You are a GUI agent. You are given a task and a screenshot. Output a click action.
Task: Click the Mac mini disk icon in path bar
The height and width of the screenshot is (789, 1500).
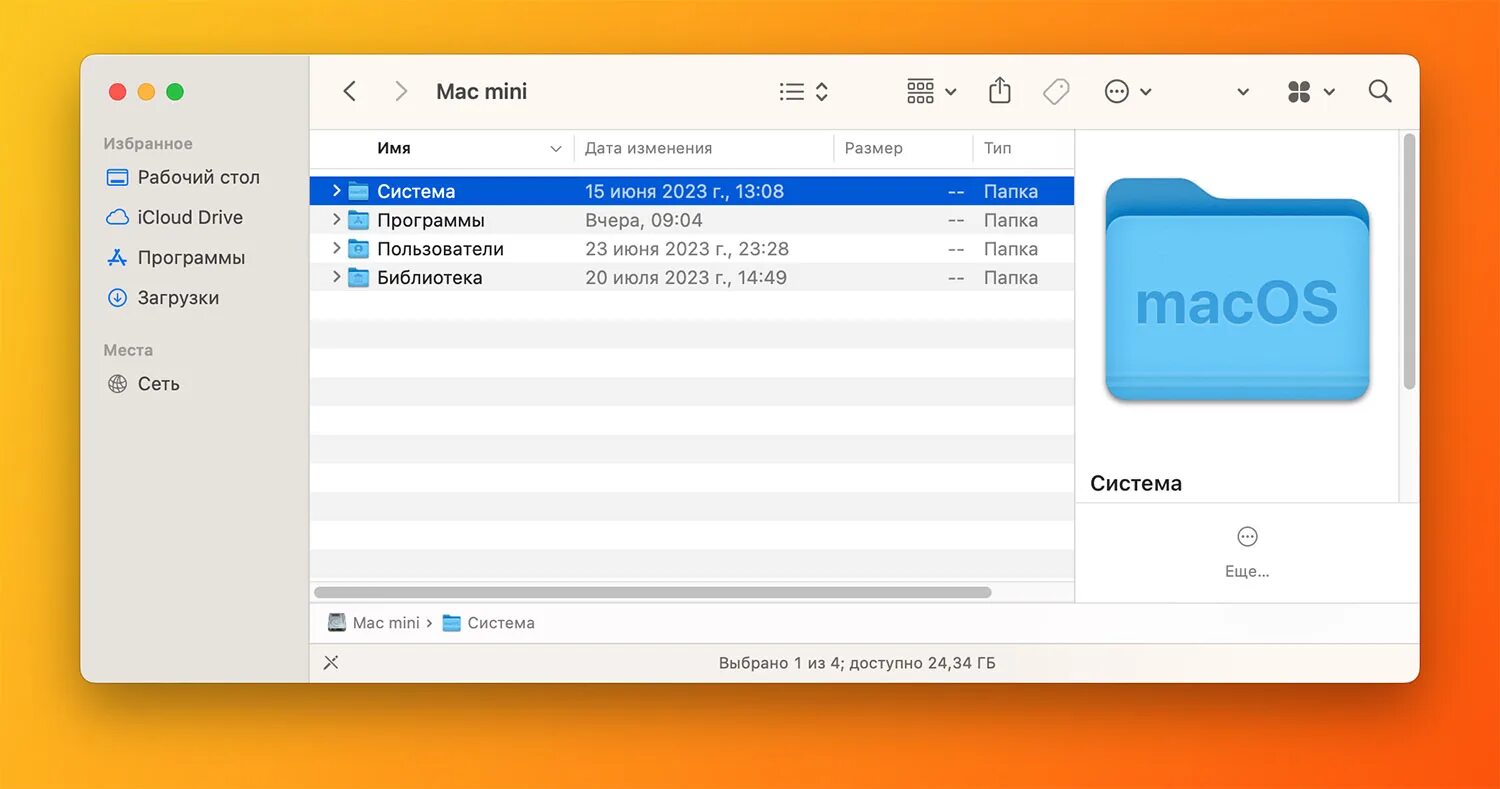(x=337, y=622)
